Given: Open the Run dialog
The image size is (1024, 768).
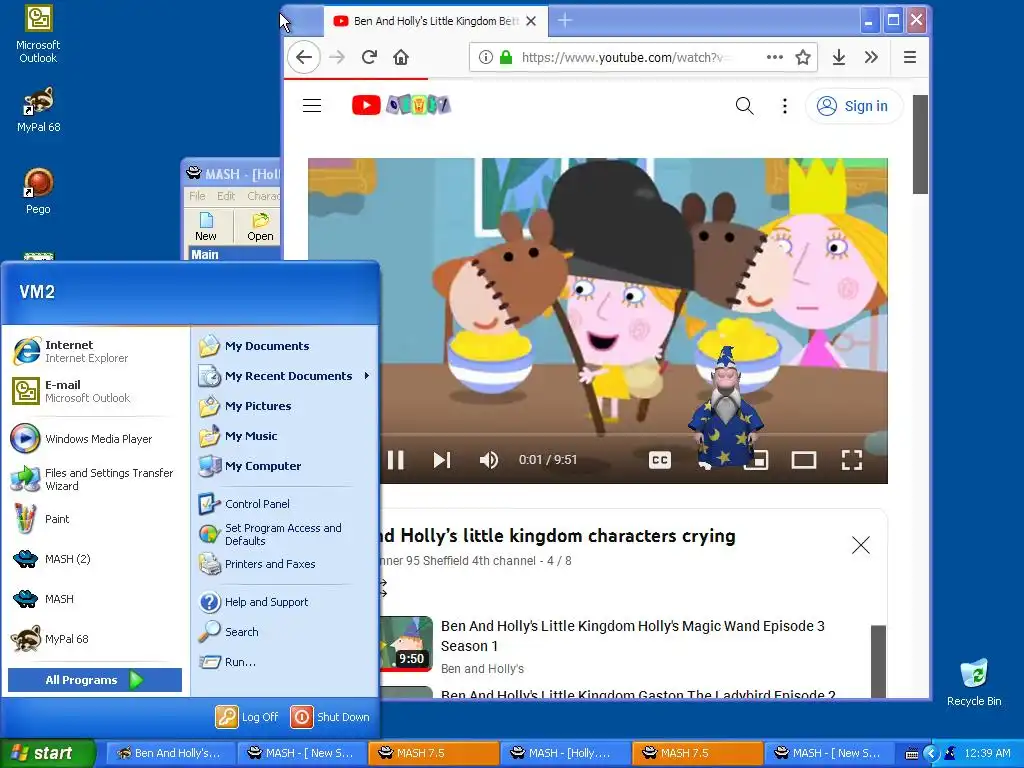Looking at the screenshot, I should tap(285, 662).
